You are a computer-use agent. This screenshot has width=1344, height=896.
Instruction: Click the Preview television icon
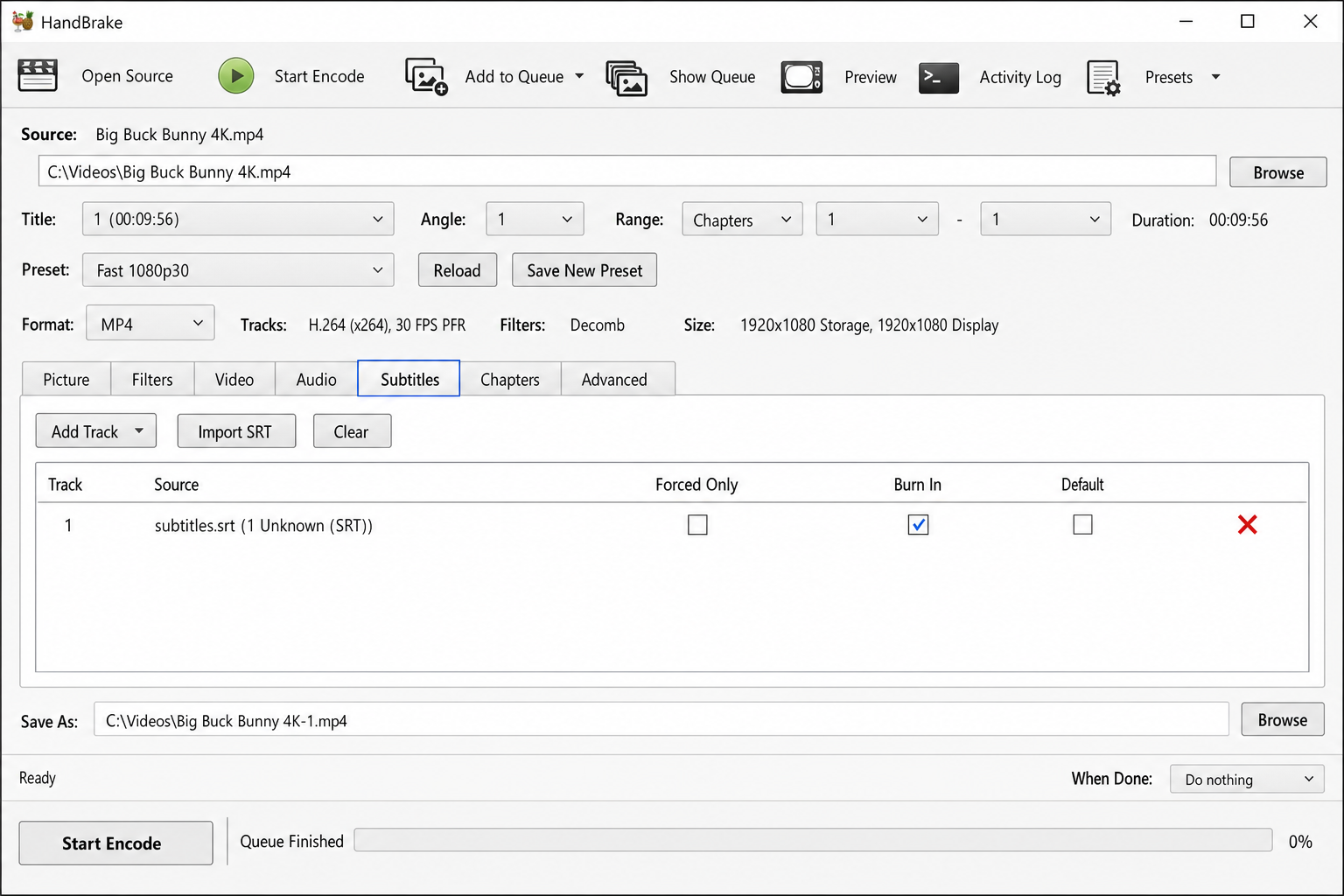[x=801, y=77]
